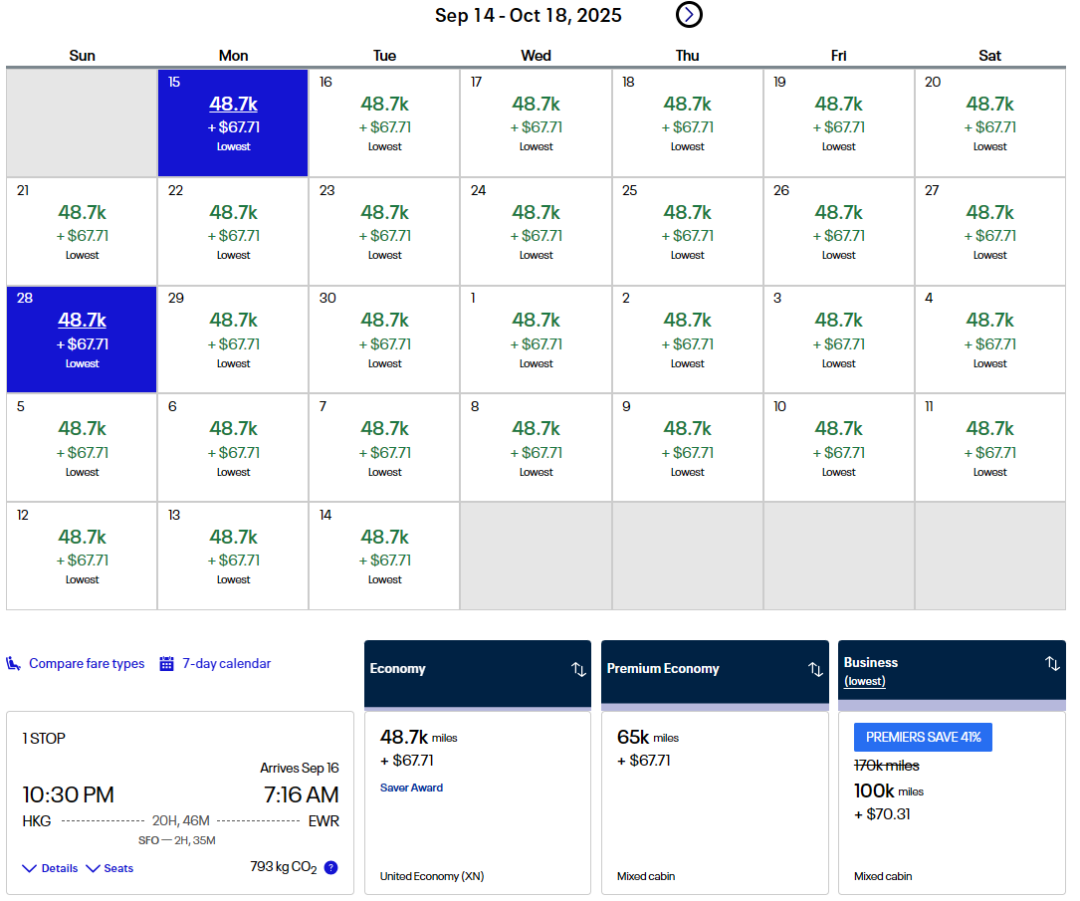
Task: Click the CO2 emissions help question icon
Action: (x=331, y=868)
